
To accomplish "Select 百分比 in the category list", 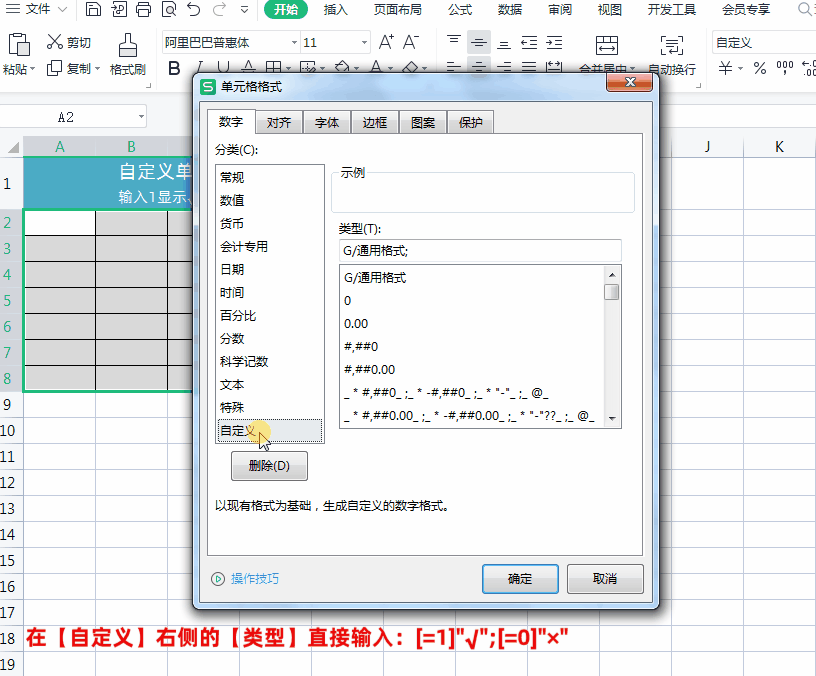I will pos(270,316).
